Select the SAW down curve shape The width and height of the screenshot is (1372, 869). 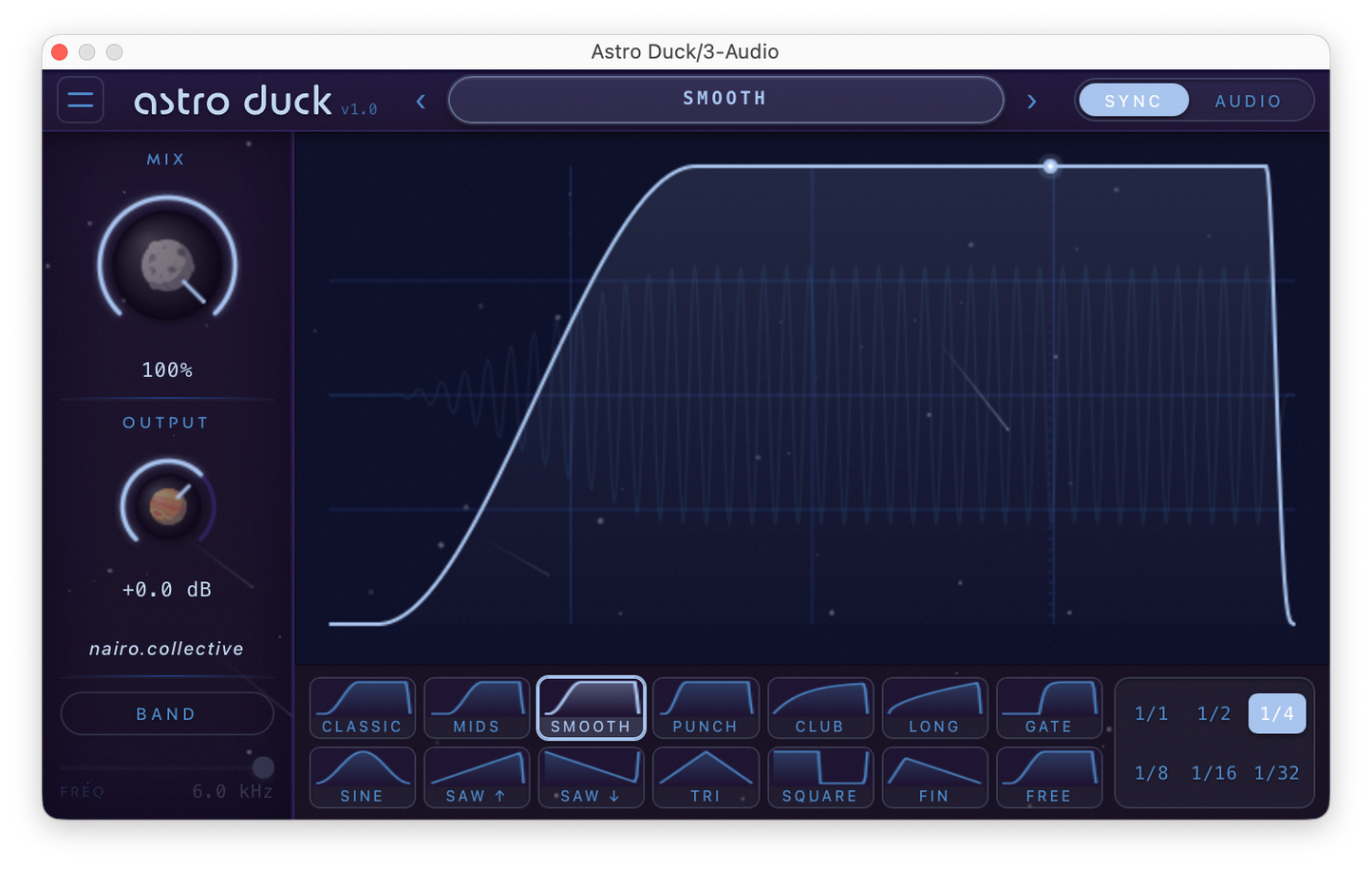coord(592,778)
